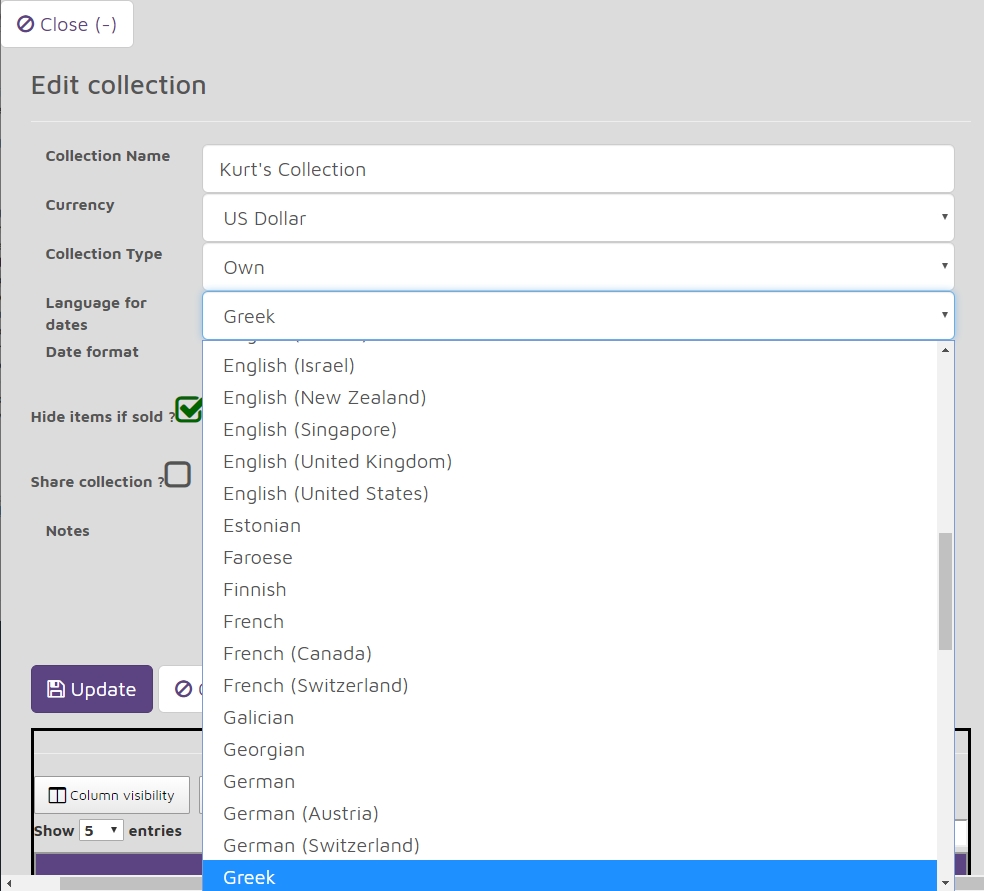This screenshot has width=984, height=891.
Task: Select plain French option
Action: [x=569, y=621]
